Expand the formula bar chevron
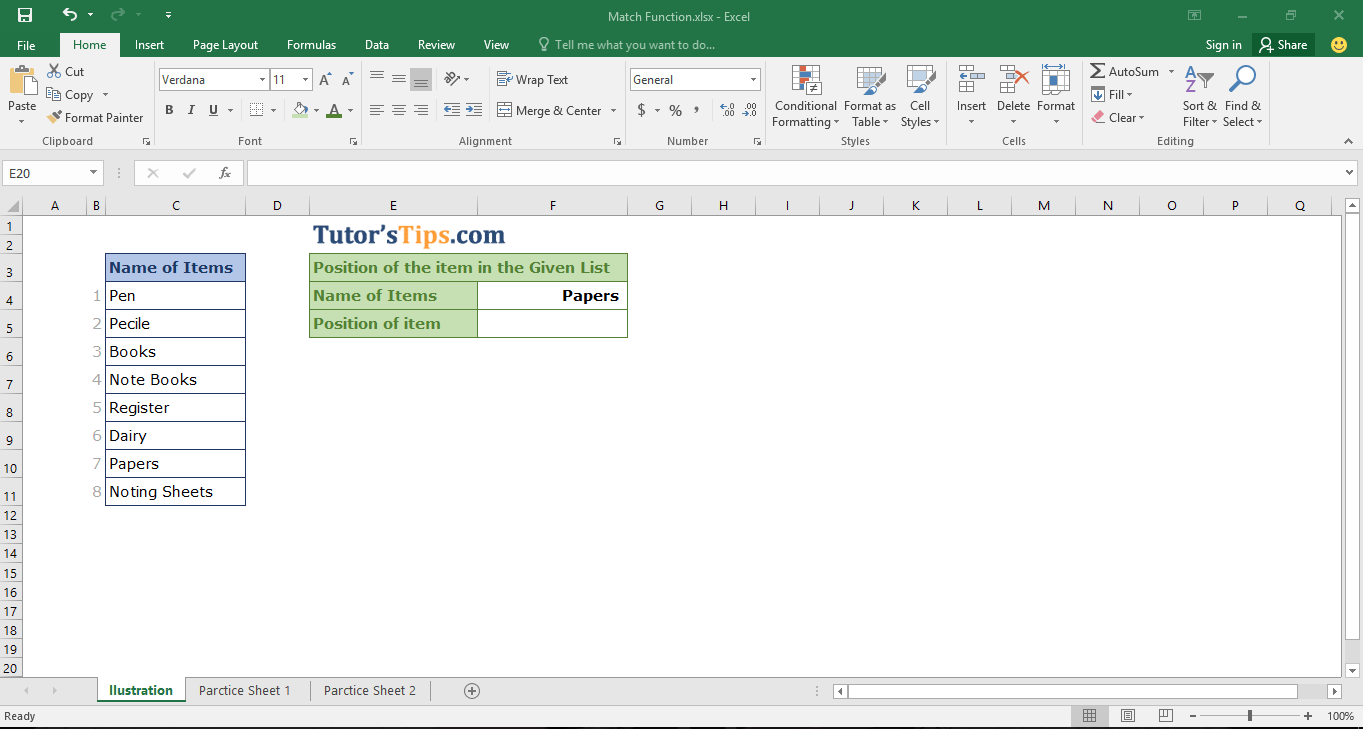The width and height of the screenshot is (1363, 729). 1350,173
